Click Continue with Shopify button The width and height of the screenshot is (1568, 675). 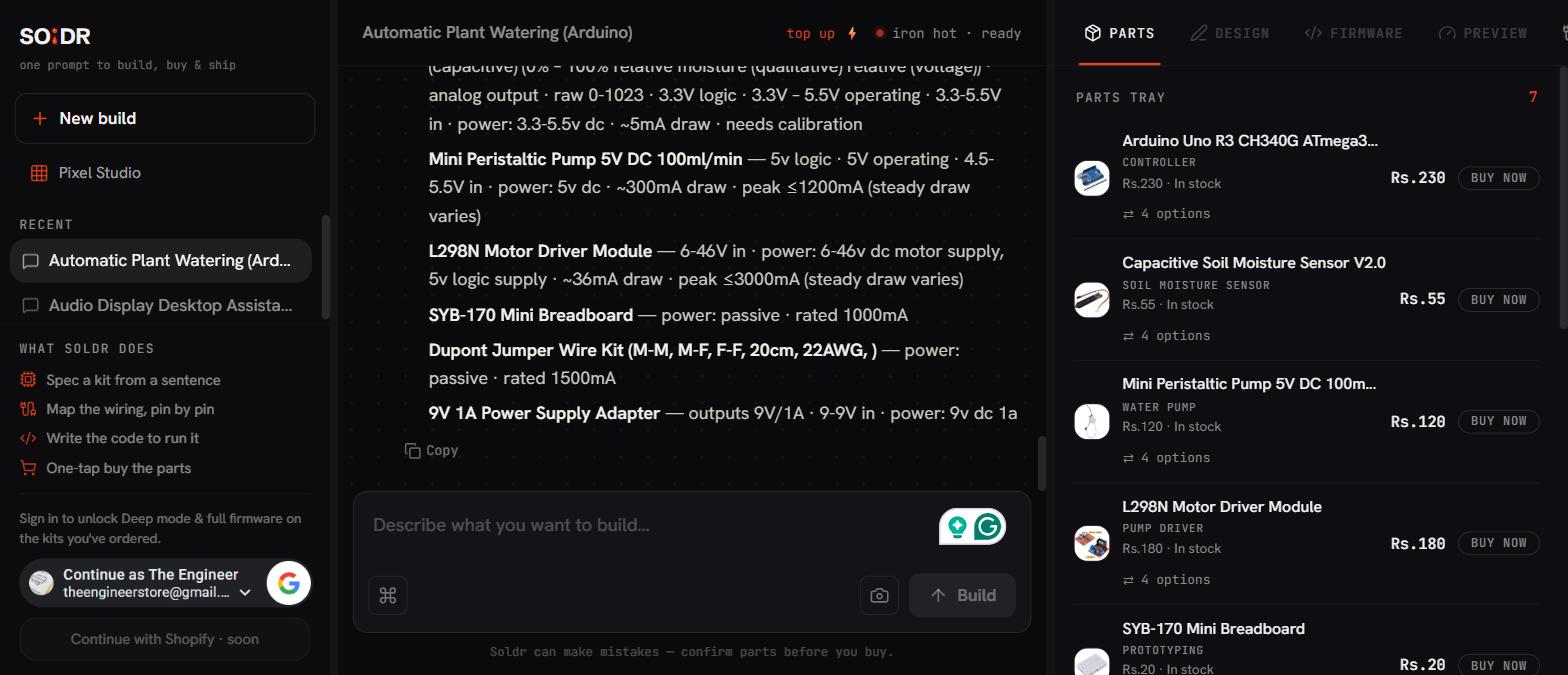coord(165,639)
